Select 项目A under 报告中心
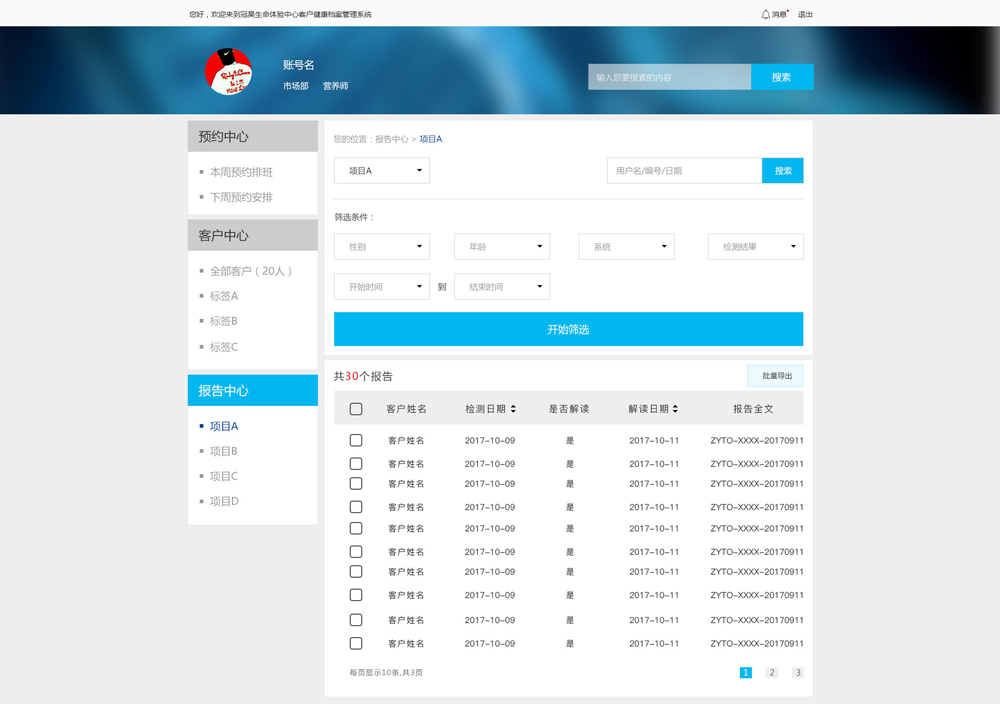This screenshot has width=1000, height=704. point(224,426)
